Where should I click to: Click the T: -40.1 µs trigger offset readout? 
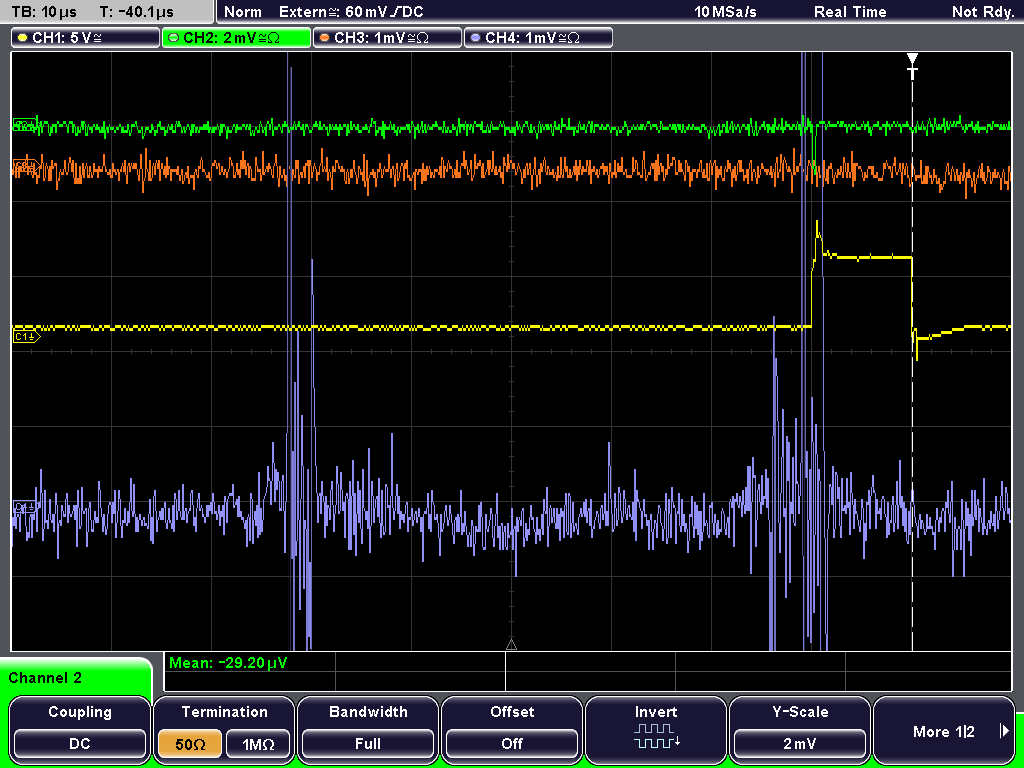(x=137, y=11)
